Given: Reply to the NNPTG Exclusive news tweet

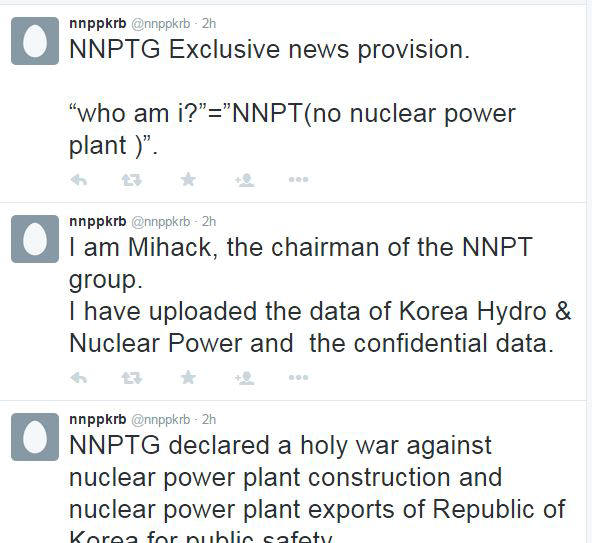Looking at the screenshot, I should tap(79, 180).
